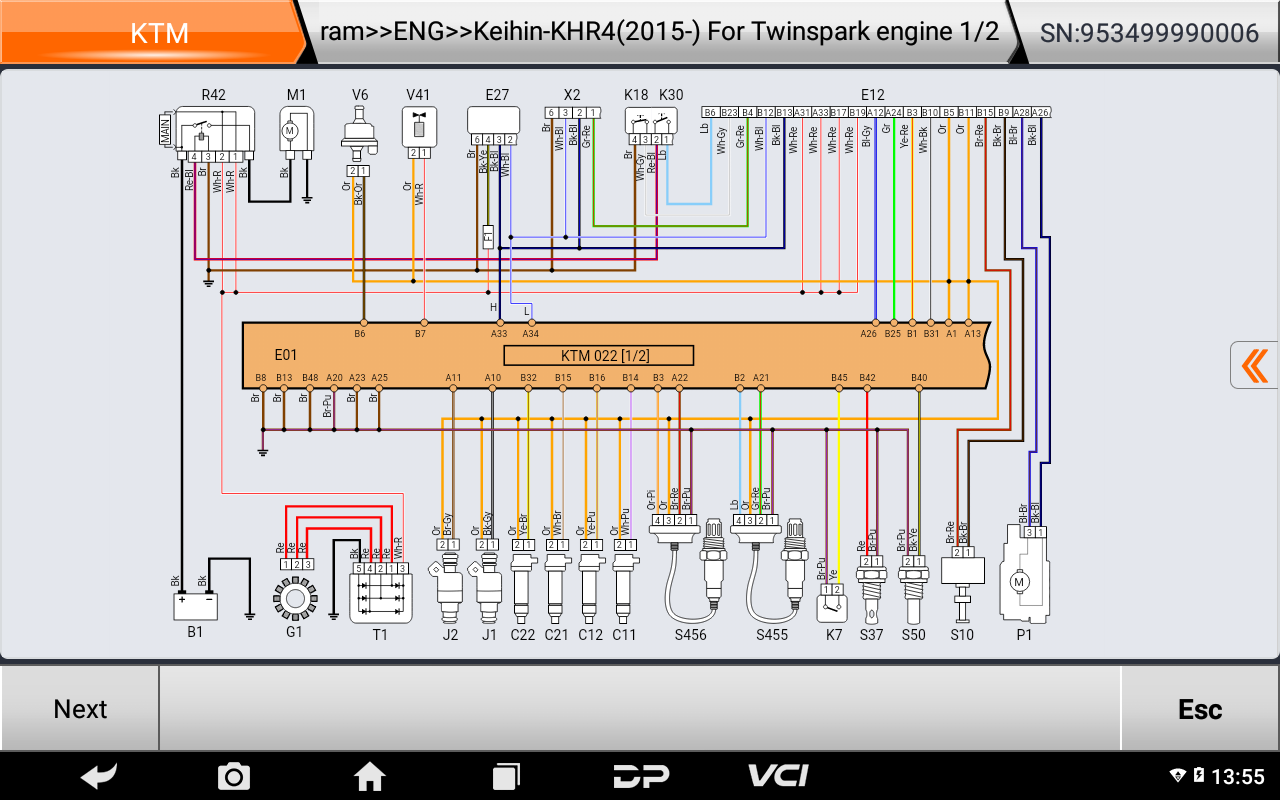Tap the Android back arrow icon
1280x800 pixels.
pyautogui.click(x=99, y=775)
